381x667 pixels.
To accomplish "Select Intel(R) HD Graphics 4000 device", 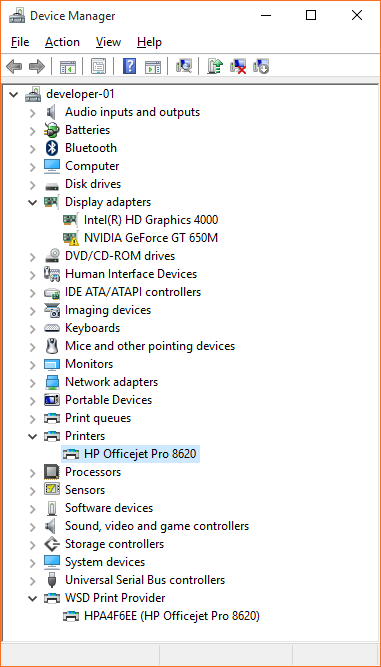I will click(151, 220).
